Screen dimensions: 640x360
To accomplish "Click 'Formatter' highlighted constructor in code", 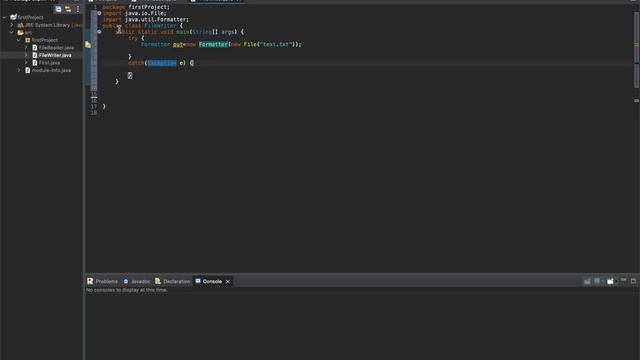I will click(213, 44).
